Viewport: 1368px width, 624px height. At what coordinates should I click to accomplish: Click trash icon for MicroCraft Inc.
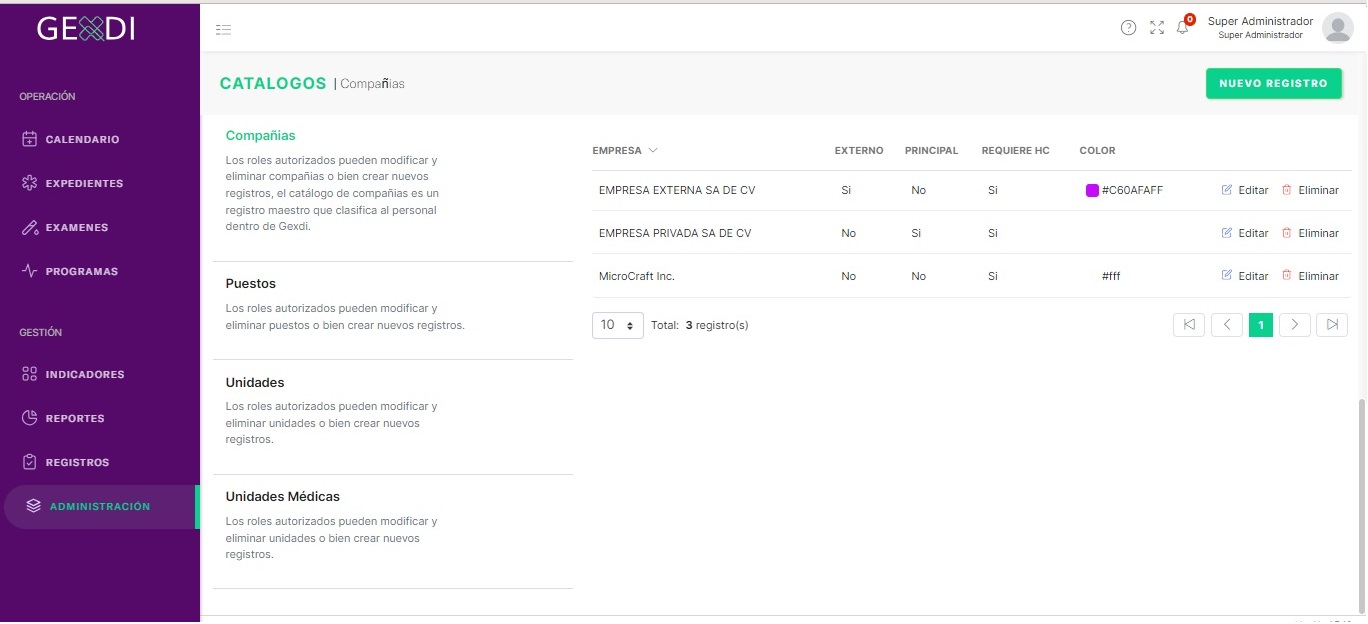click(1287, 276)
